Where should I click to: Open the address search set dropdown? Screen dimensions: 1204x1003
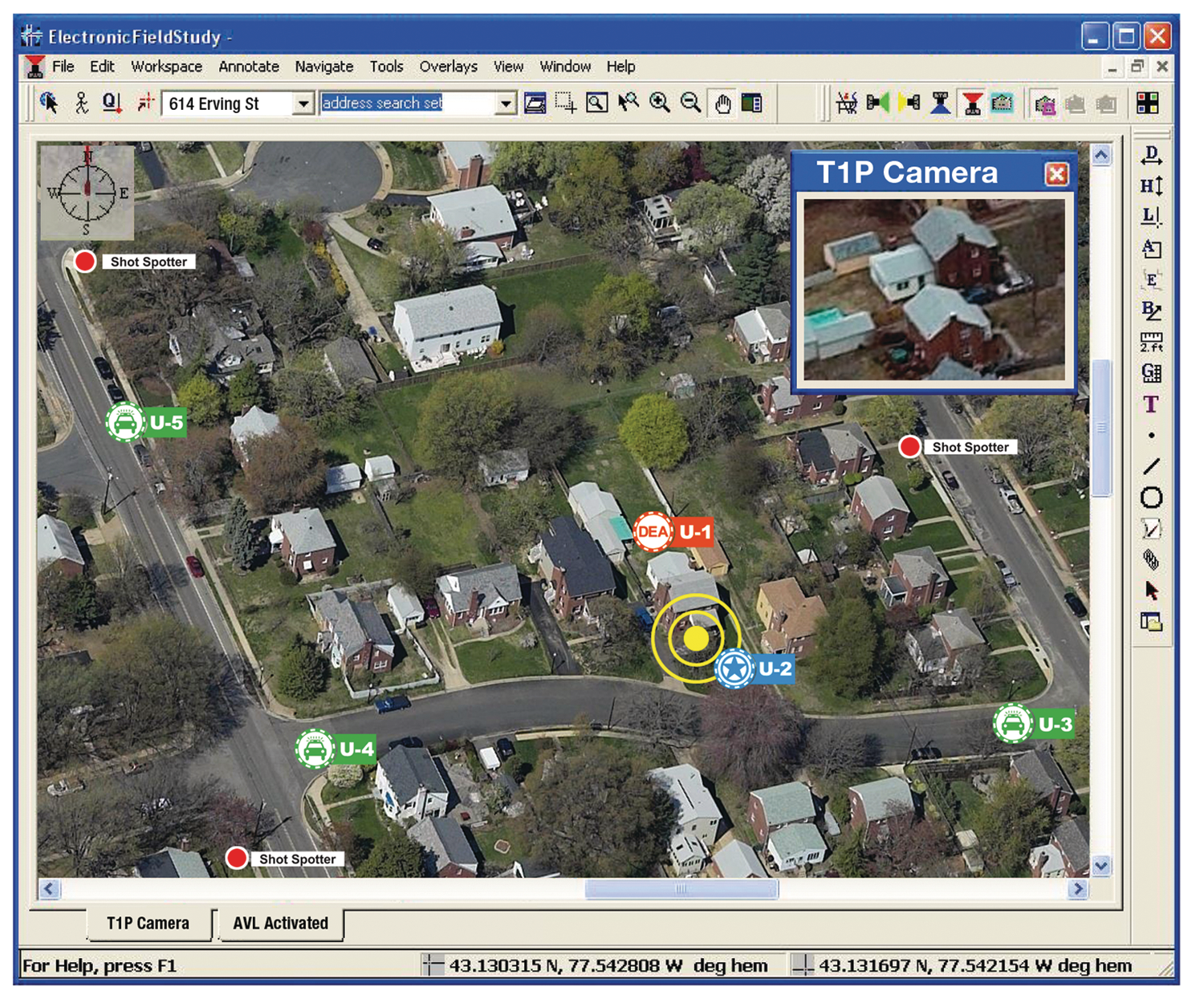(506, 104)
